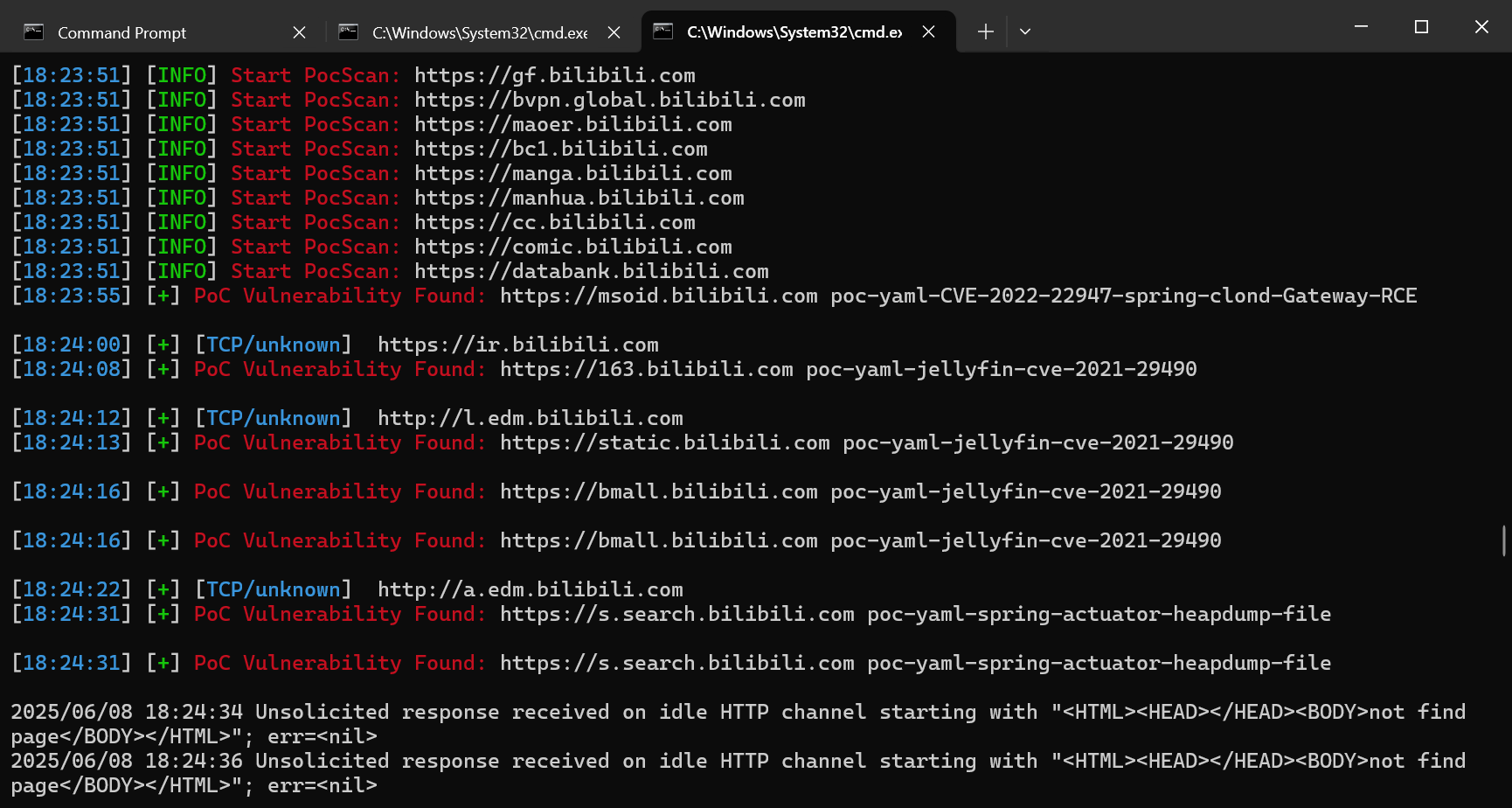The width and height of the screenshot is (1512, 808).
Task: Click the vertical scrollbar thumb on right edge
Action: [1503, 540]
